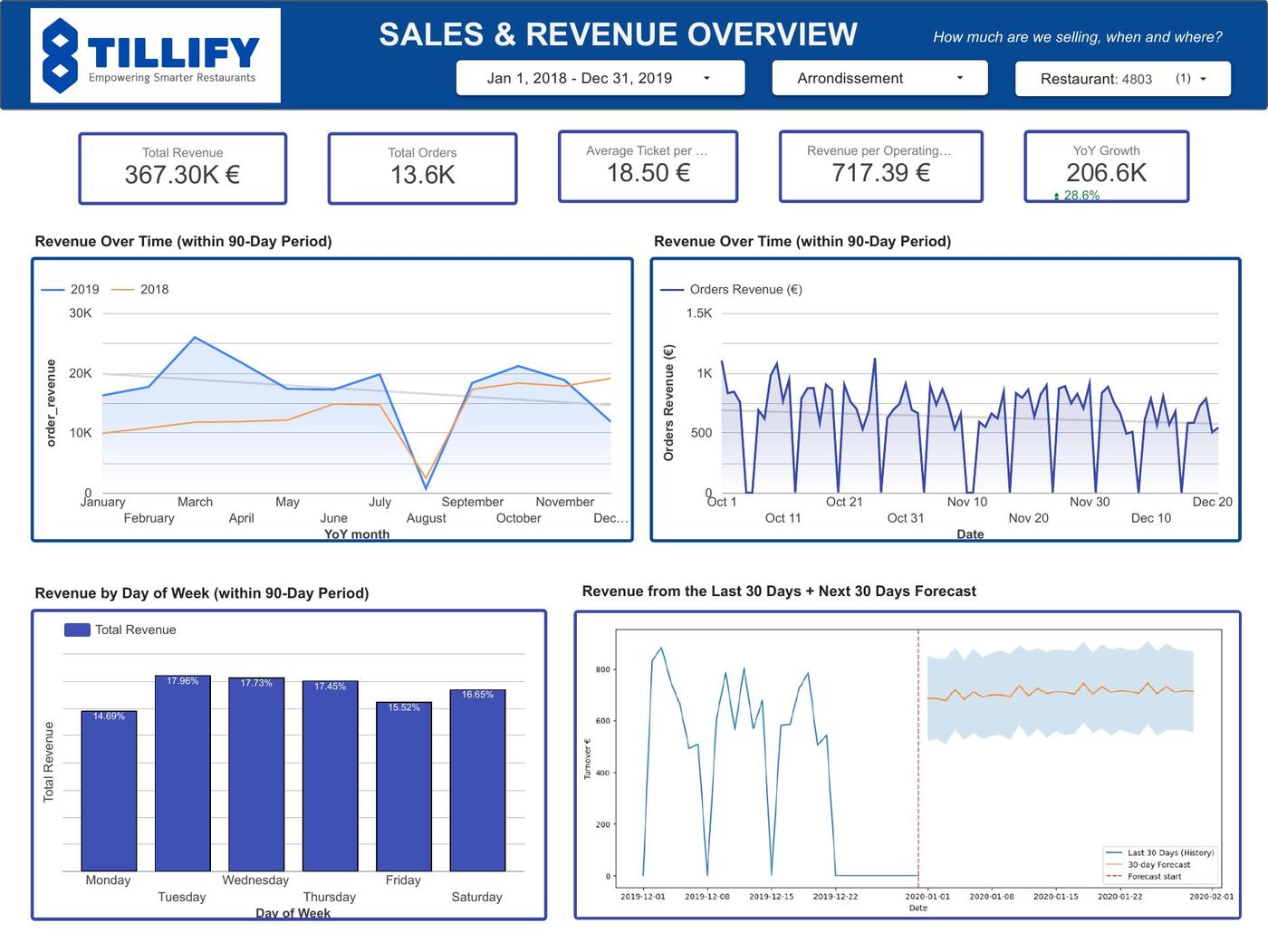Expand the Arrondissement filter dropdown
The image size is (1268, 952).
[879, 78]
